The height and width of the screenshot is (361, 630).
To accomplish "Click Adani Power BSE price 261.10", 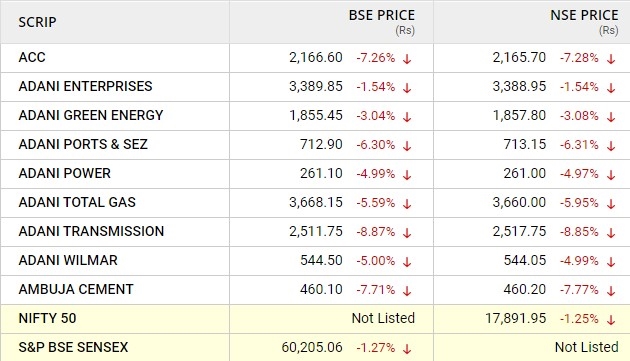I will pyautogui.click(x=321, y=173).
